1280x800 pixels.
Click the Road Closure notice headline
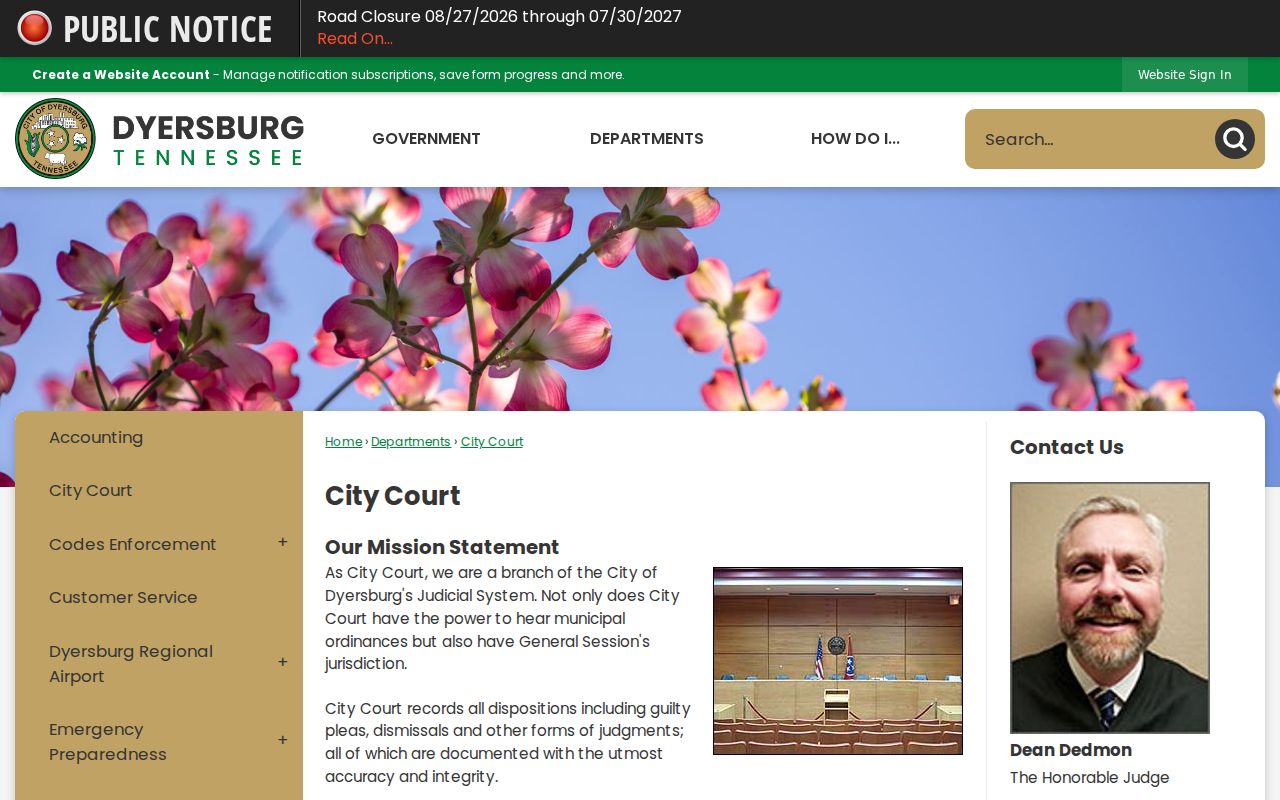499,17
